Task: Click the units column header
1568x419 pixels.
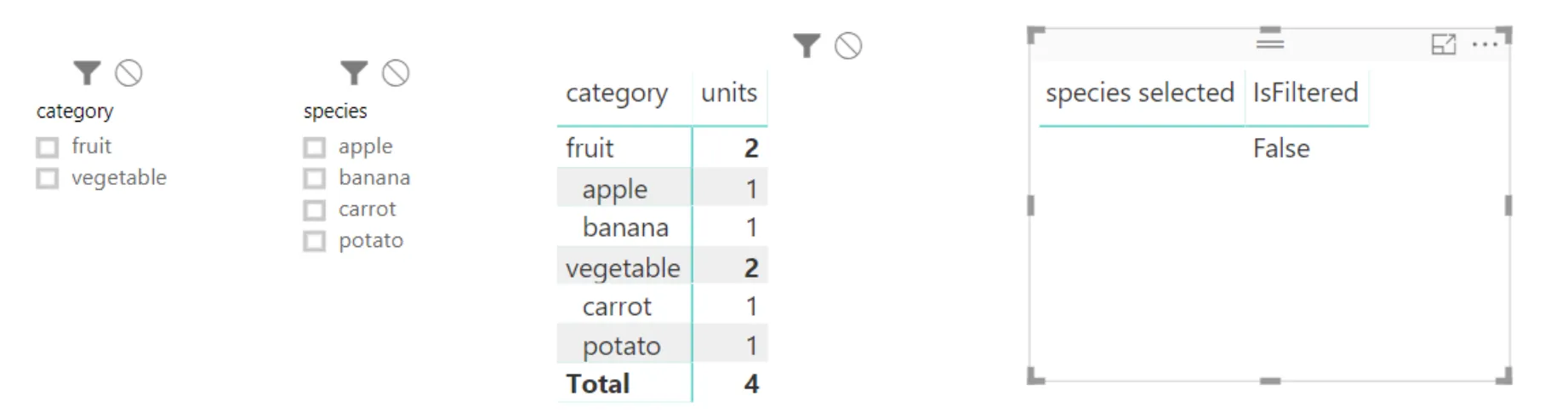Action: tap(729, 93)
